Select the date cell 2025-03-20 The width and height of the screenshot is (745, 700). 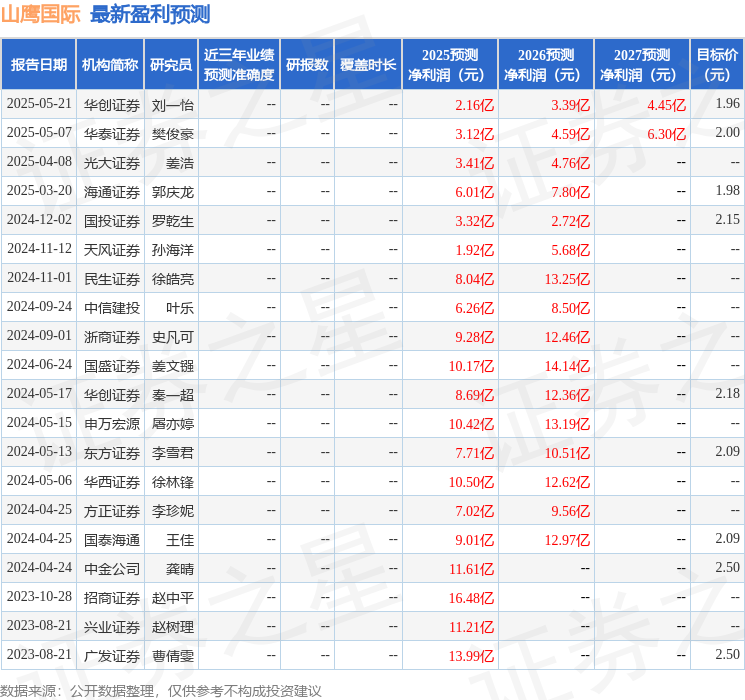point(39,191)
